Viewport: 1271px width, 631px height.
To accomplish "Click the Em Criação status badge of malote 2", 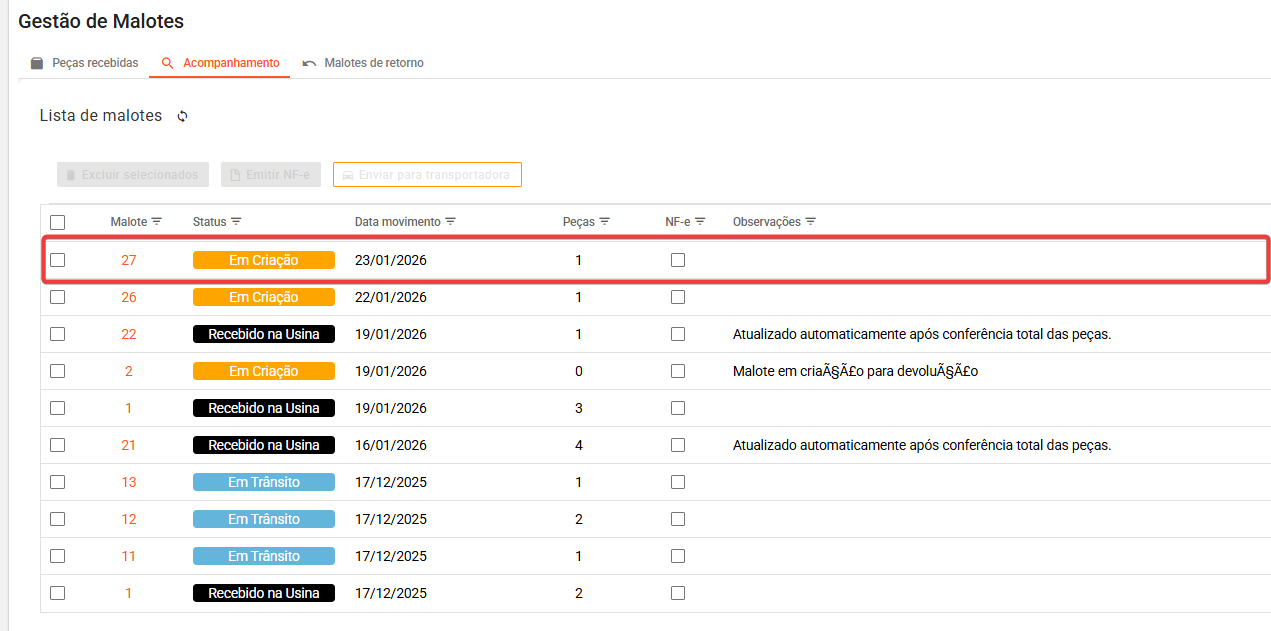I will 263,371.
